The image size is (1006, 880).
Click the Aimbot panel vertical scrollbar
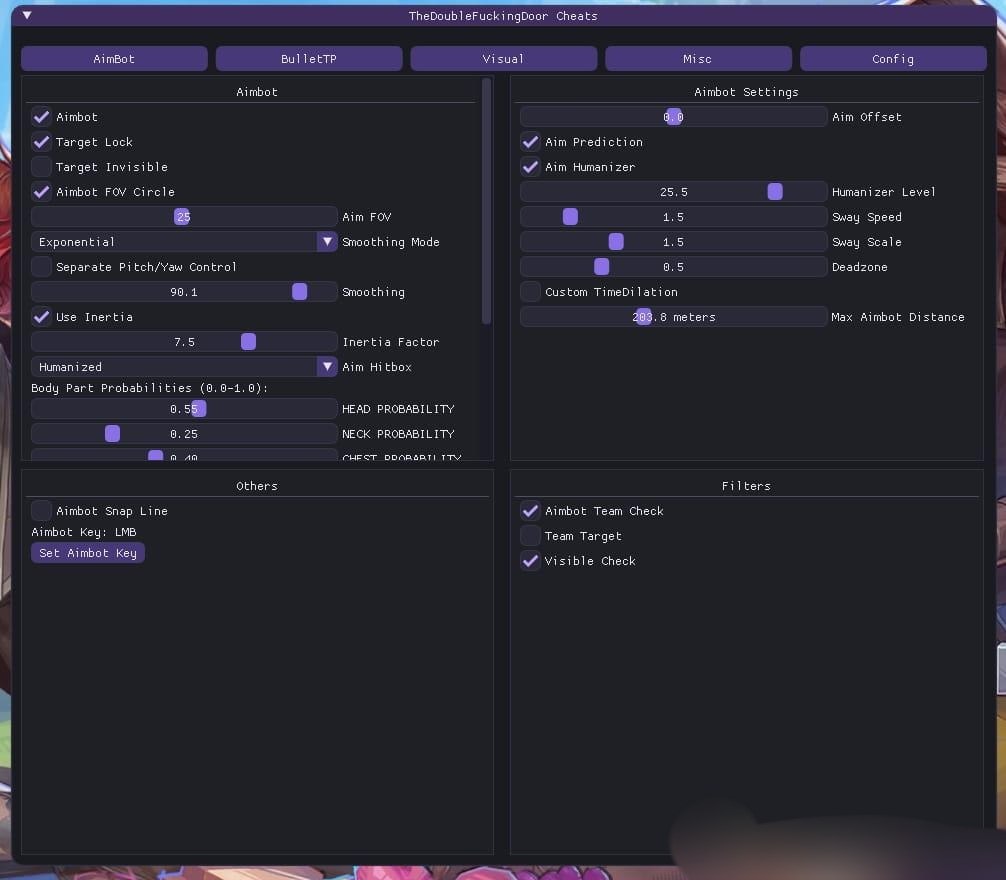click(x=487, y=200)
